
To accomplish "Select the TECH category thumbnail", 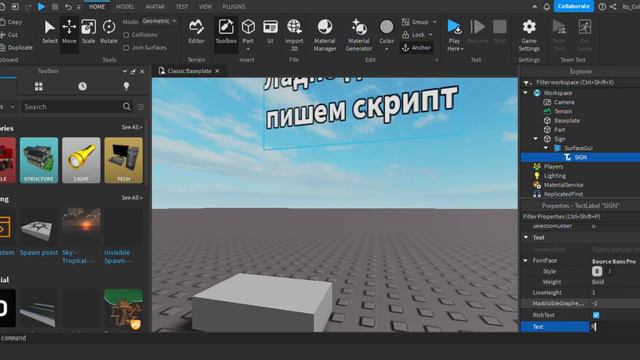I will click(x=123, y=160).
